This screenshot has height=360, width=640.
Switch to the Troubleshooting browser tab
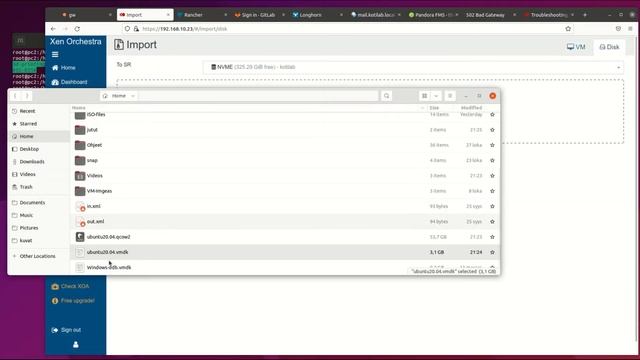coord(548,15)
